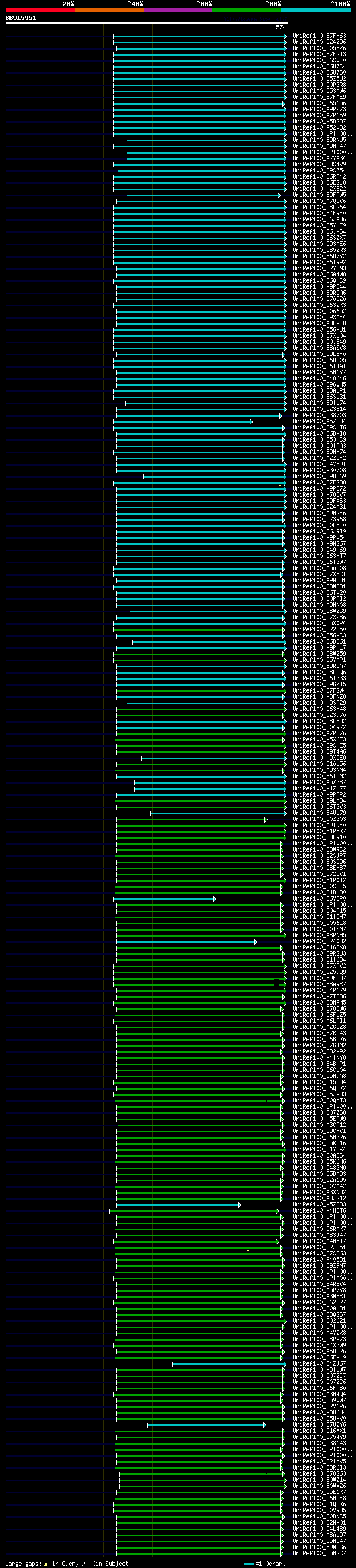This screenshot has width=356, height=1568.
Task: Open hit UniRef100_C6SWL0
Action: 319,60
